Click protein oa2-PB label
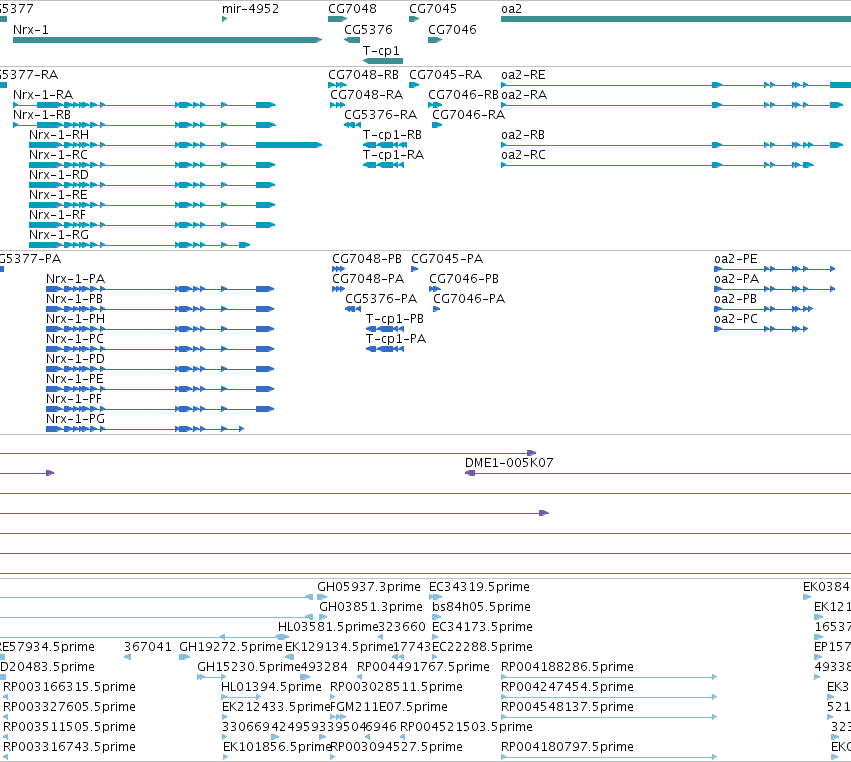Viewport: 851px width, 762px height. (735, 299)
